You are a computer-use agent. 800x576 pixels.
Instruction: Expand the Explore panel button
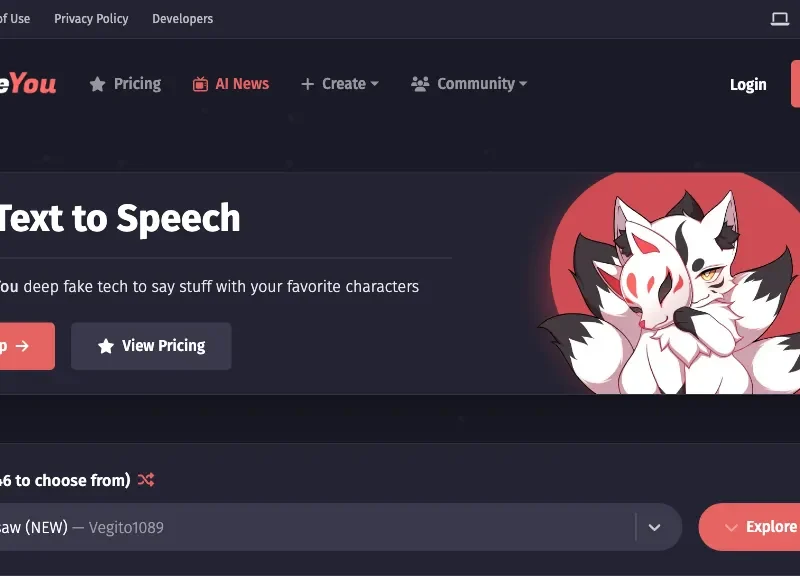(x=749, y=527)
